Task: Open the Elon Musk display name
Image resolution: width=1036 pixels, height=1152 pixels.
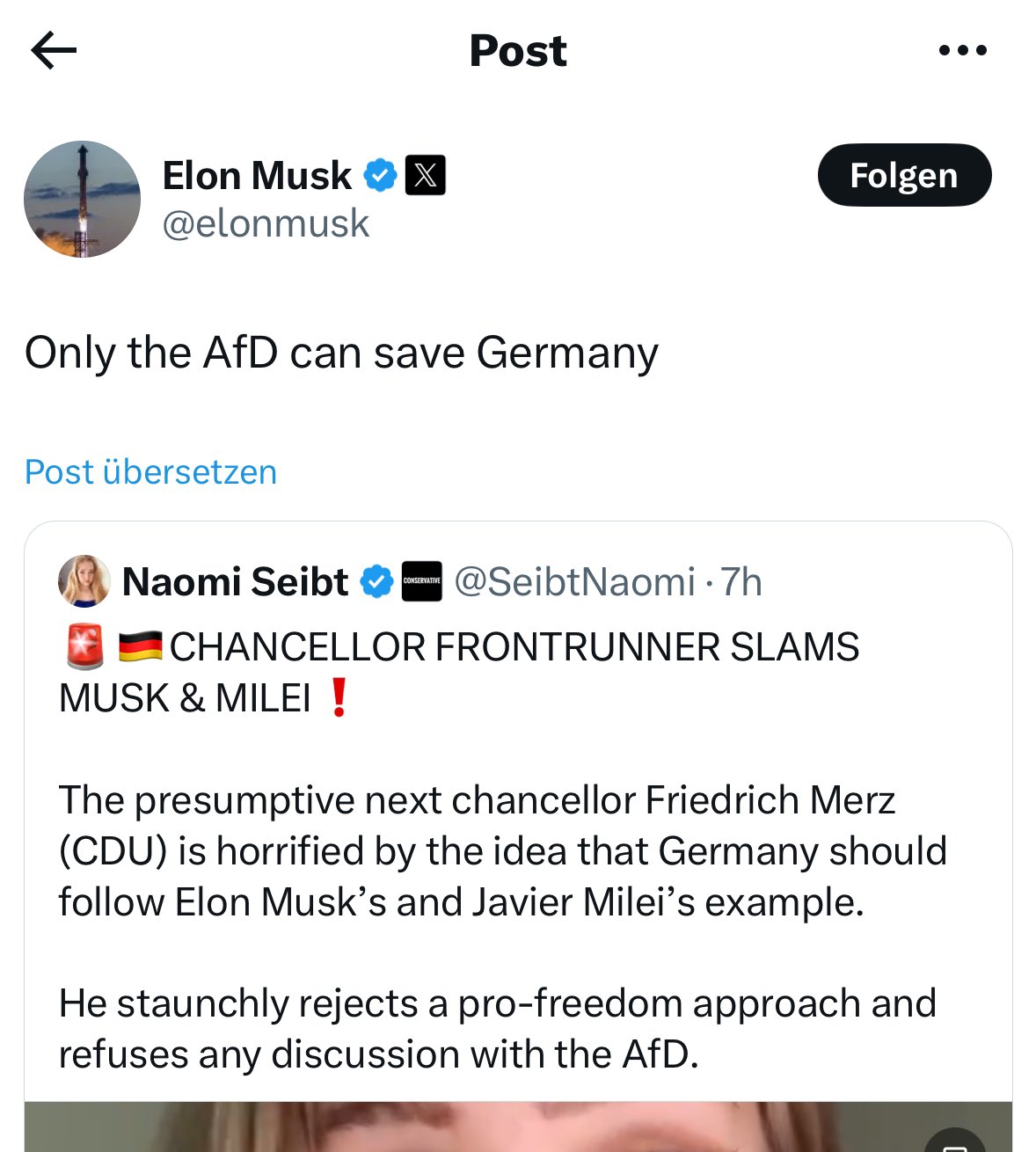Action: pos(257,175)
